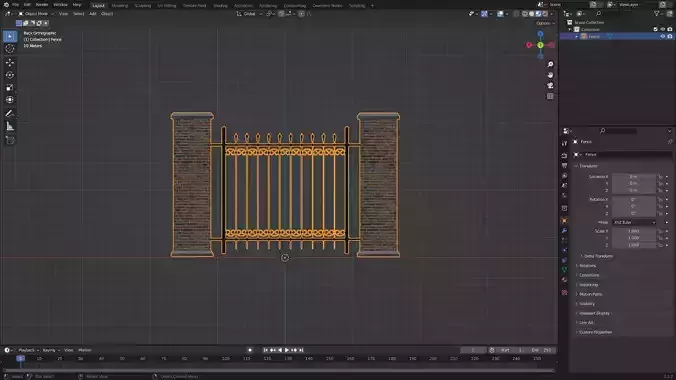Open the Physics properties tab
The image size is (676, 380).
click(564, 250)
